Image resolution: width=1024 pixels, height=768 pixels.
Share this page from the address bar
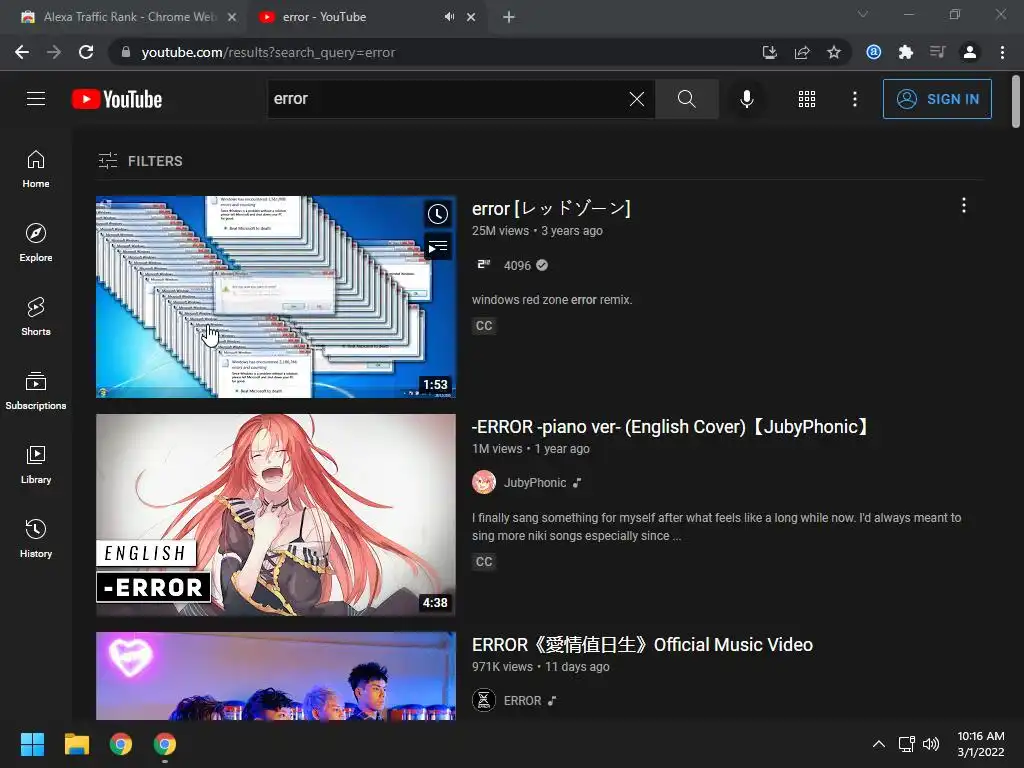click(802, 52)
